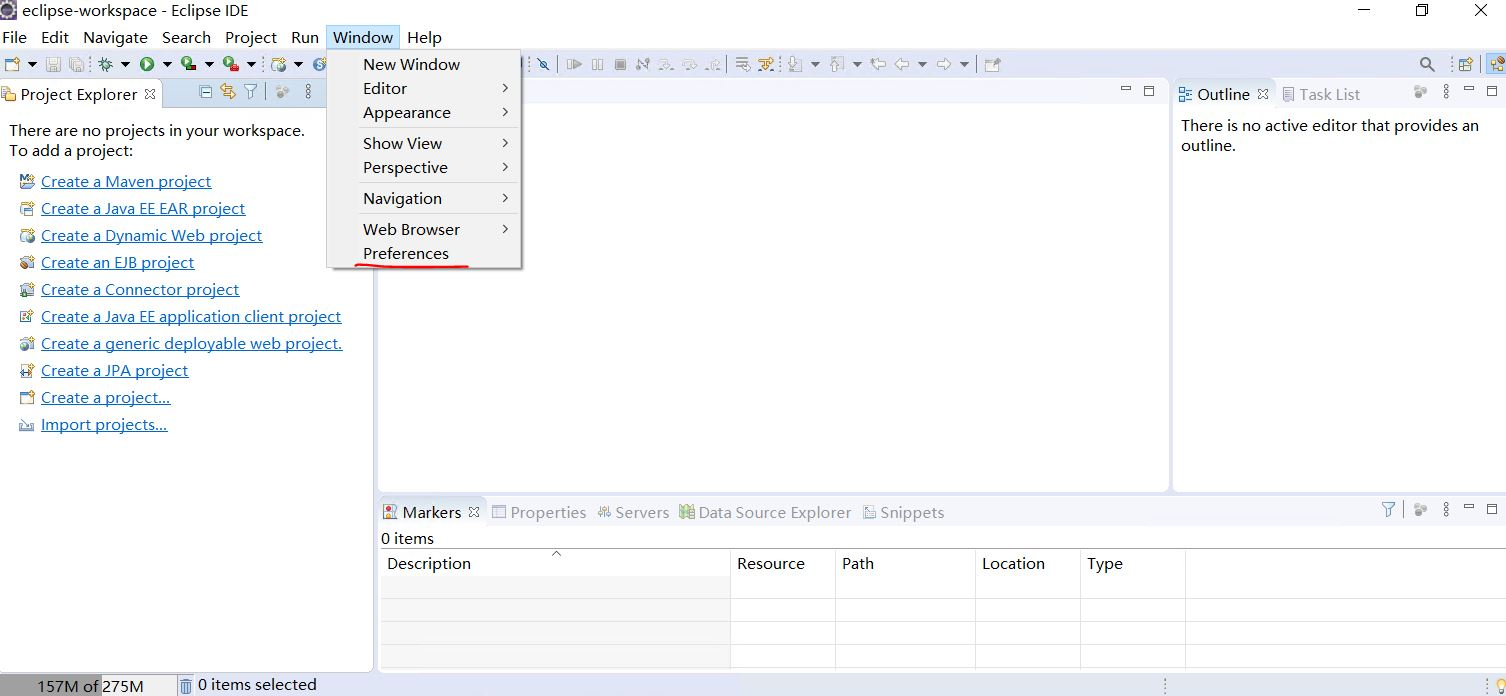Click the Previous Annotation icon
This screenshot has width=1506, height=696.
[x=837, y=64]
